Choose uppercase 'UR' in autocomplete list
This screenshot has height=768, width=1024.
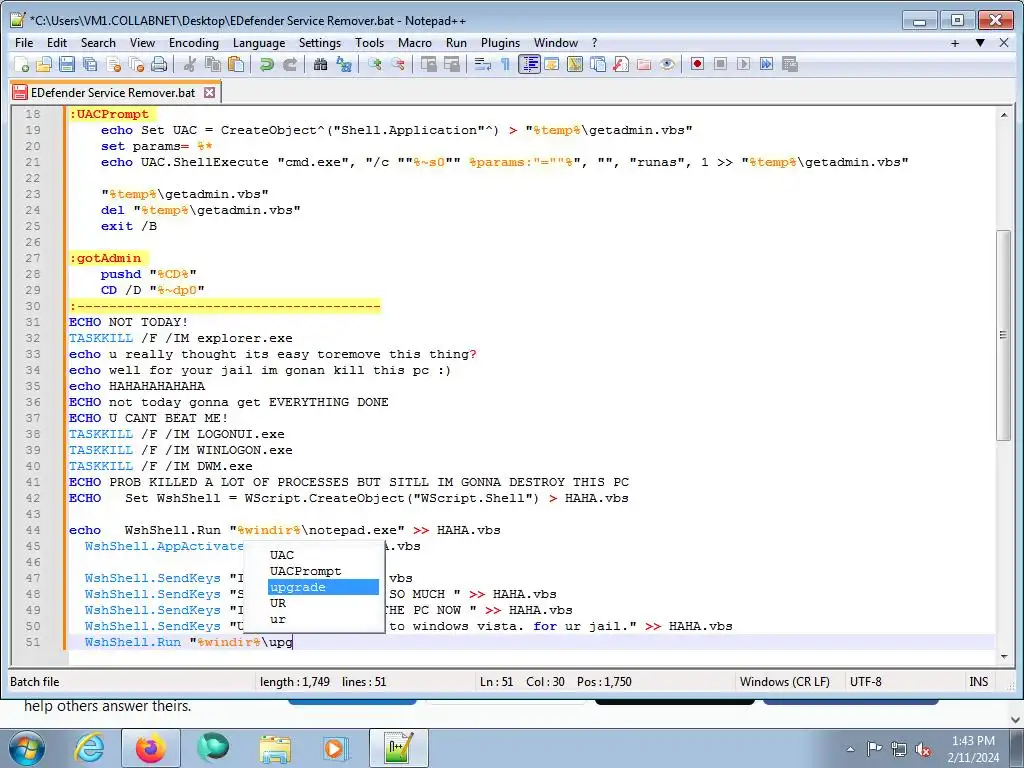click(x=323, y=603)
